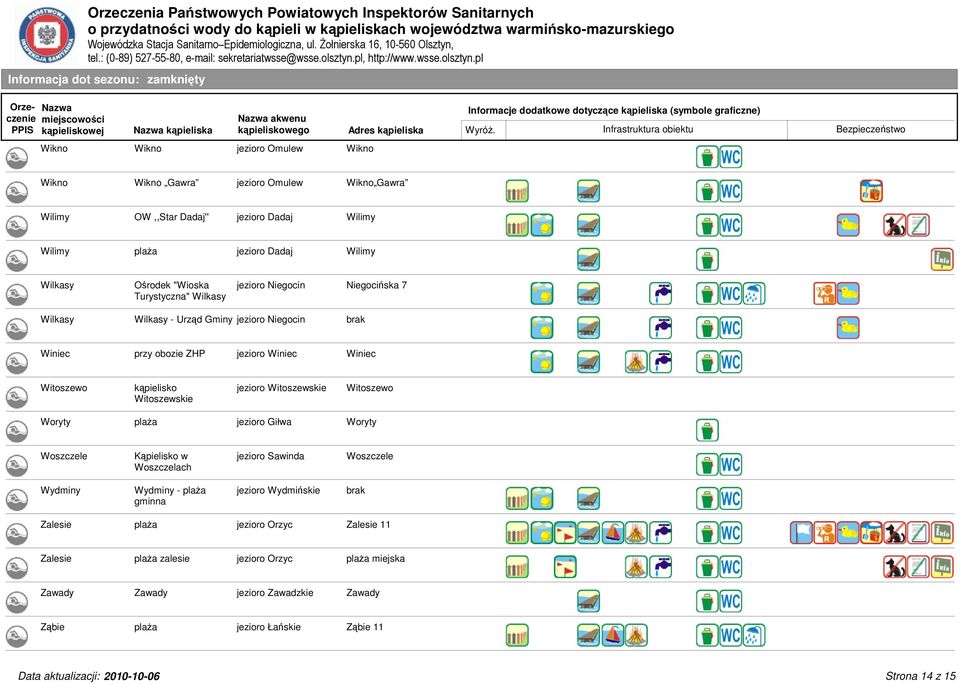
Task: Click the pier icon in Wydminy row
Action: [588, 499]
